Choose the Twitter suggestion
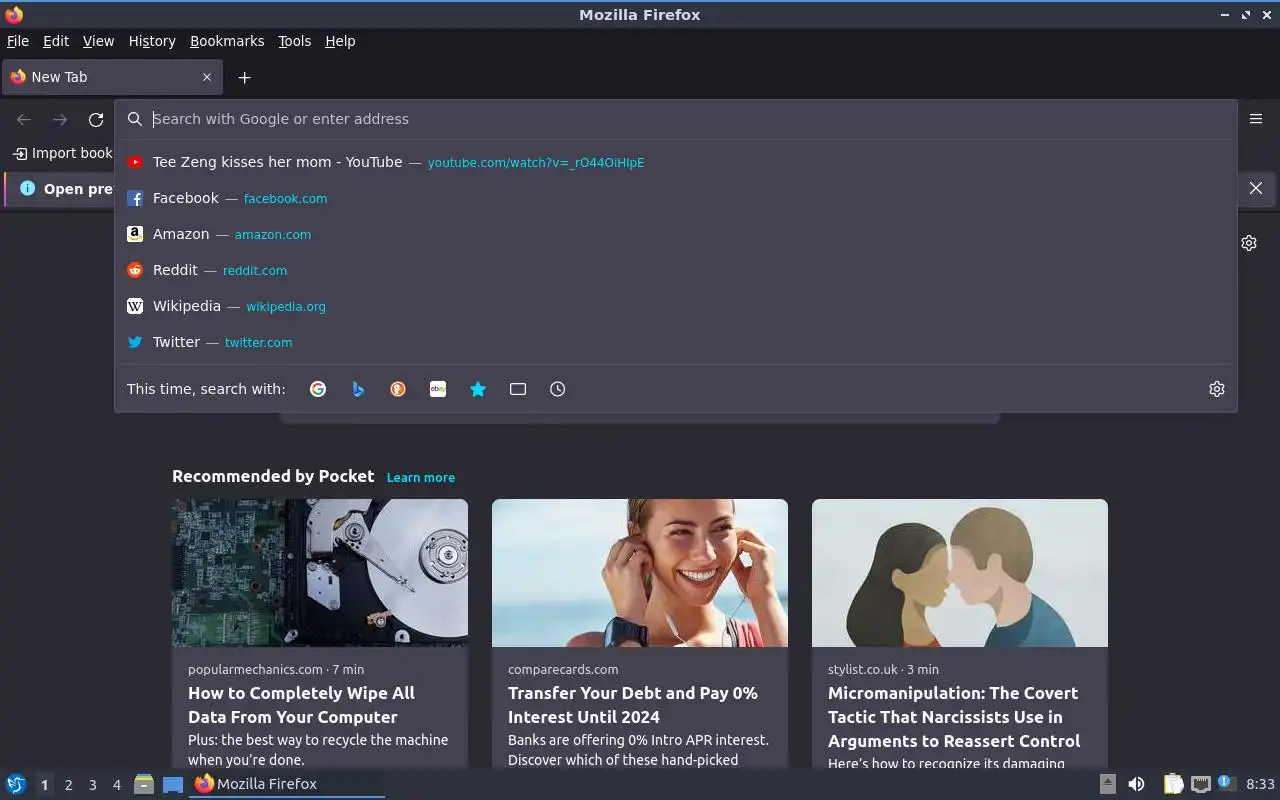This screenshot has width=1280, height=800. [x=676, y=342]
